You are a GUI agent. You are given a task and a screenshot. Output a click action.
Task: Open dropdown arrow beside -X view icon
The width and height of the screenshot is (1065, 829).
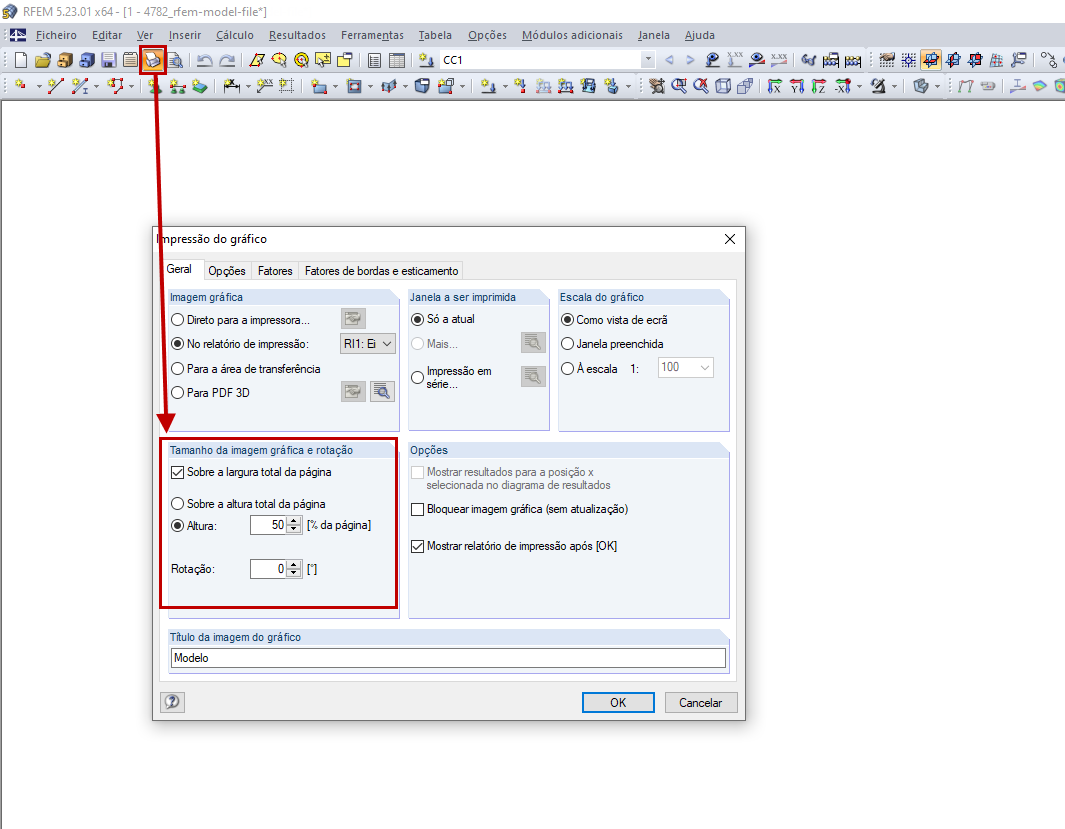(x=859, y=87)
